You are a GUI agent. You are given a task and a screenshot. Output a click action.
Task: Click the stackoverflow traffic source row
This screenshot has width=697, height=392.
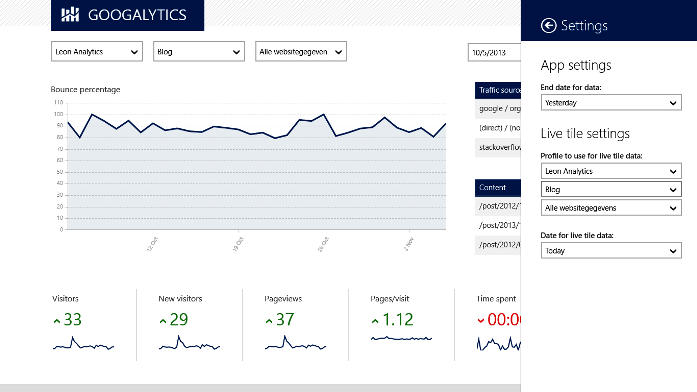[498, 147]
